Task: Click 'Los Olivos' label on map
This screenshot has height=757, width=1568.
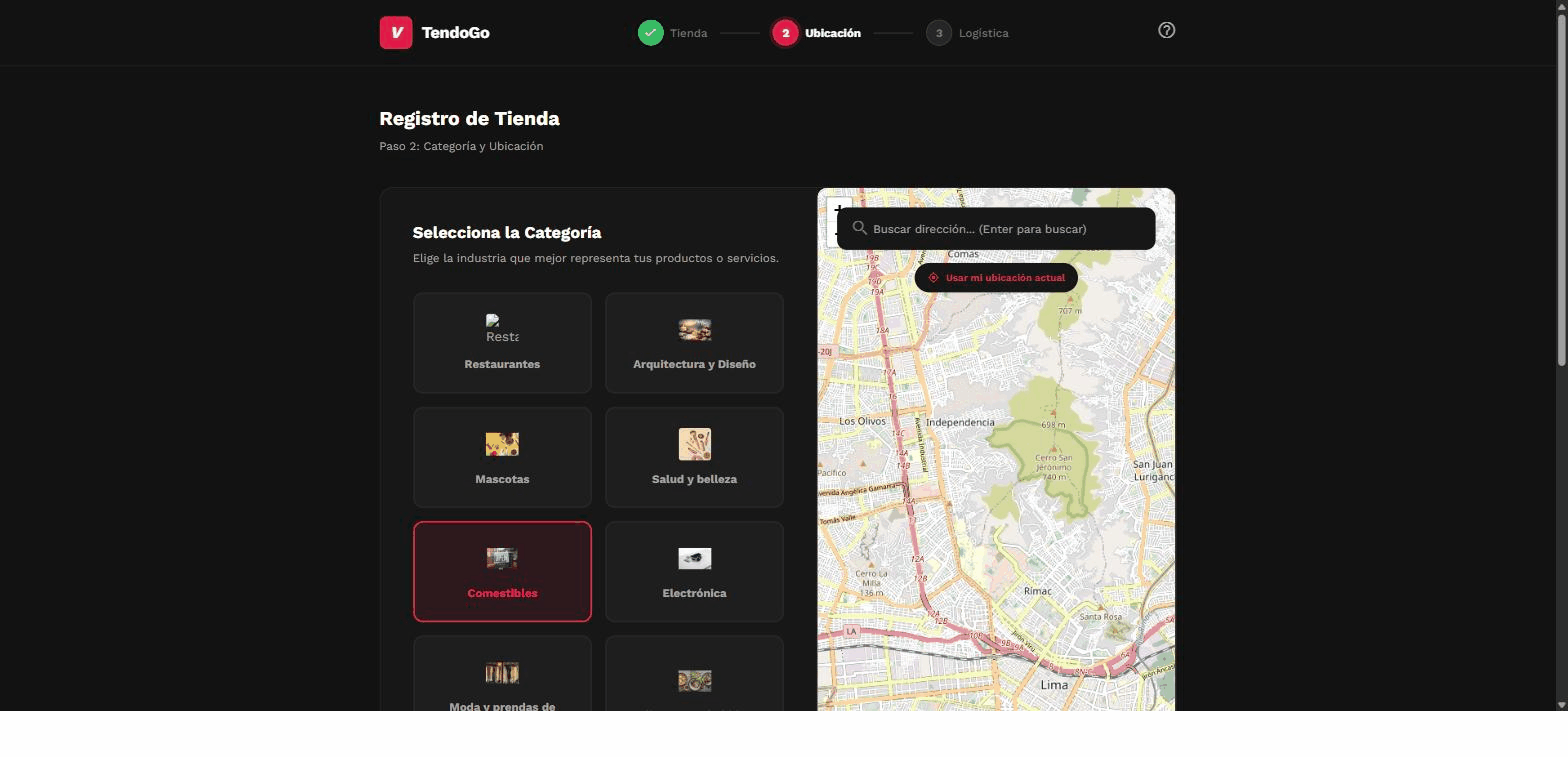Action: [862, 421]
